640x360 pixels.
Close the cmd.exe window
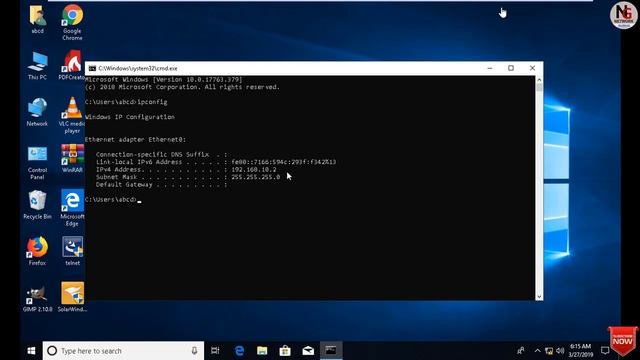(x=532, y=68)
